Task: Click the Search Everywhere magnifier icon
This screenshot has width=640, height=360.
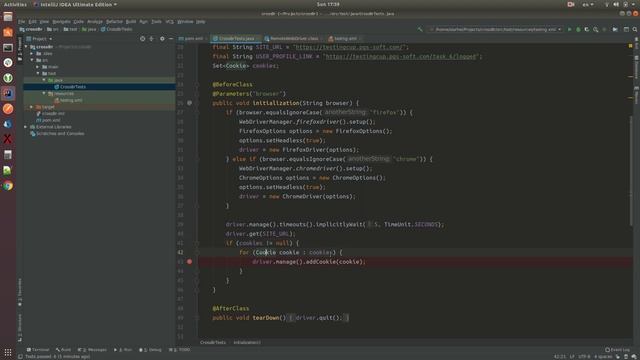Action: click(x=635, y=29)
